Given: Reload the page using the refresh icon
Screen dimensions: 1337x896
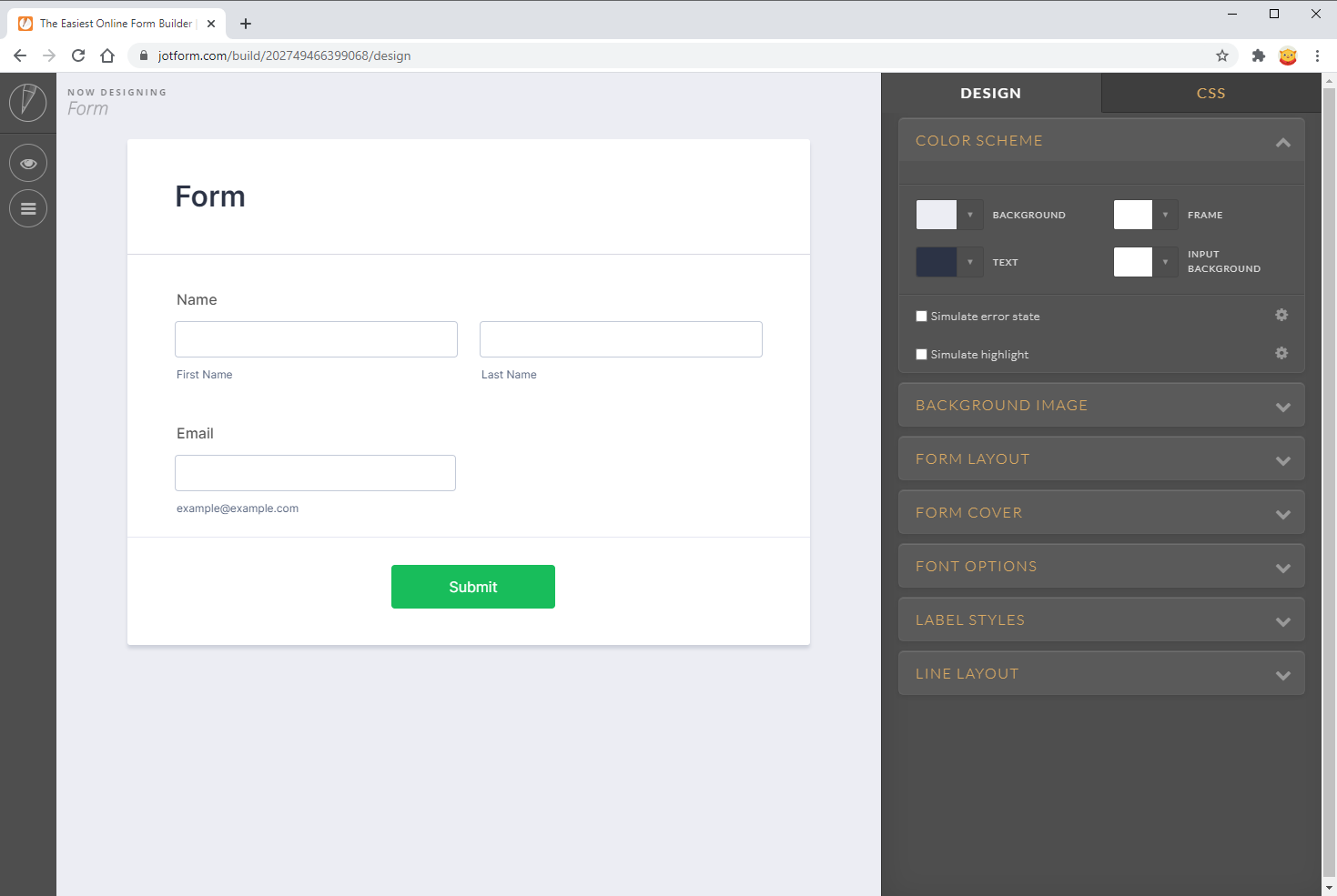Looking at the screenshot, I should pos(78,55).
